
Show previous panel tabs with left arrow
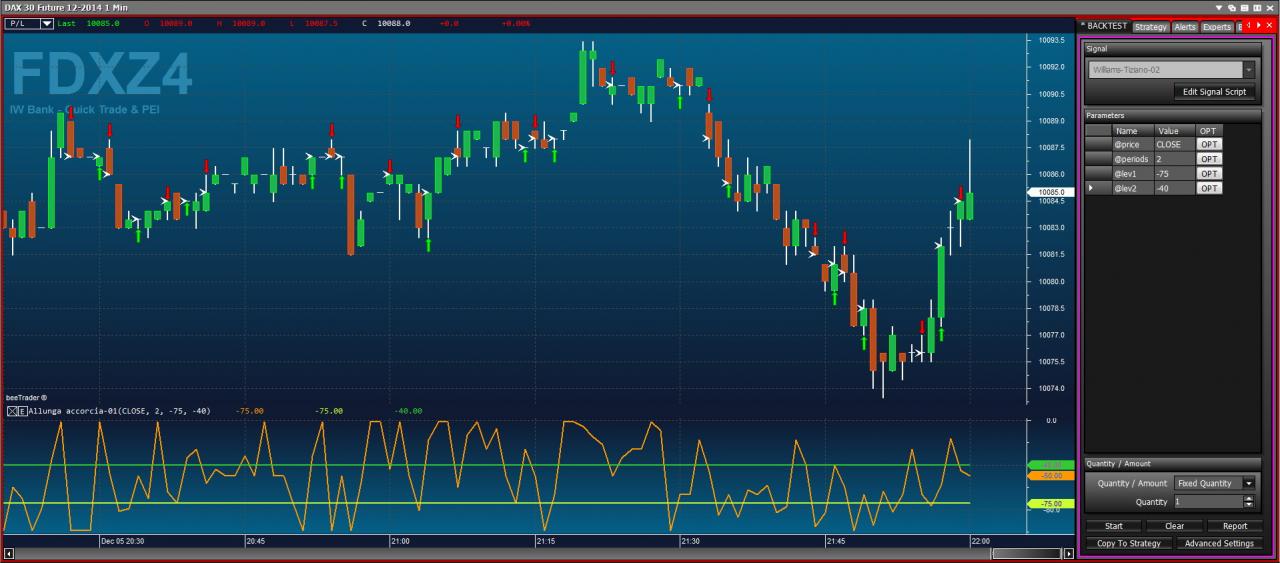[1247, 25]
